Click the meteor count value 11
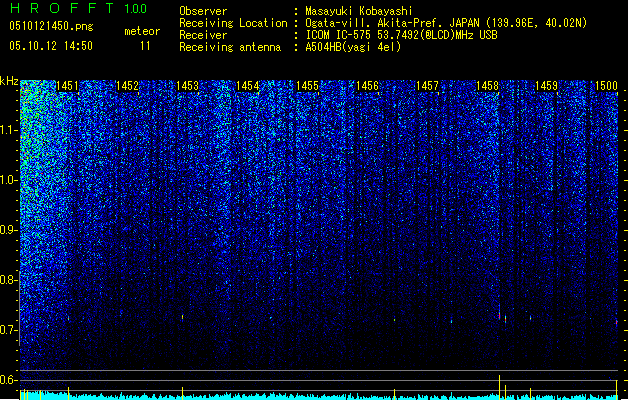Image resolution: width=629 pixels, height=400 pixels. (145, 46)
